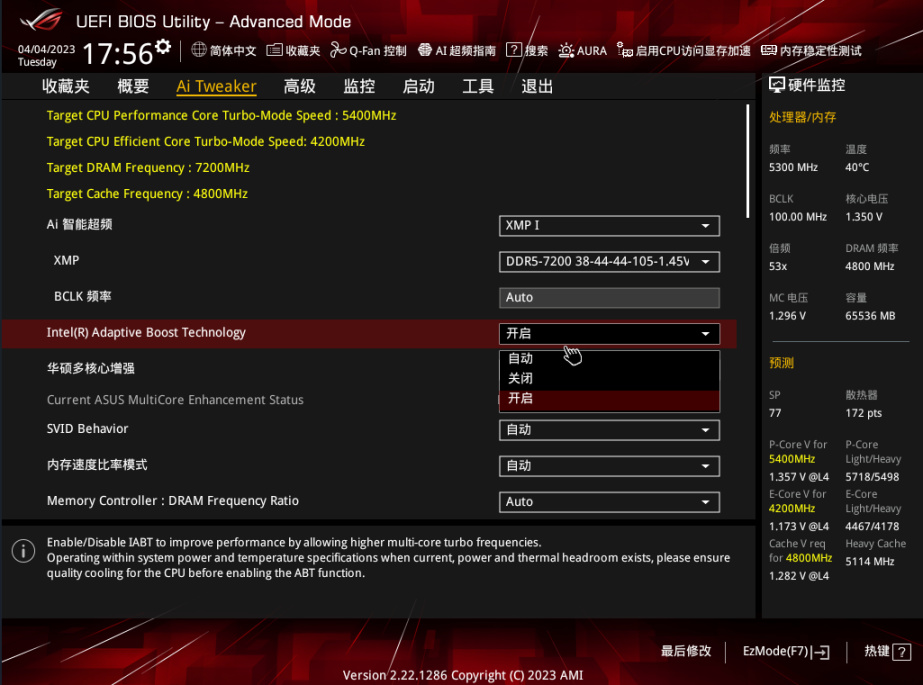Image resolution: width=923 pixels, height=685 pixels.
Task: Click the 17:56 clock display
Action: pyautogui.click(x=118, y=54)
